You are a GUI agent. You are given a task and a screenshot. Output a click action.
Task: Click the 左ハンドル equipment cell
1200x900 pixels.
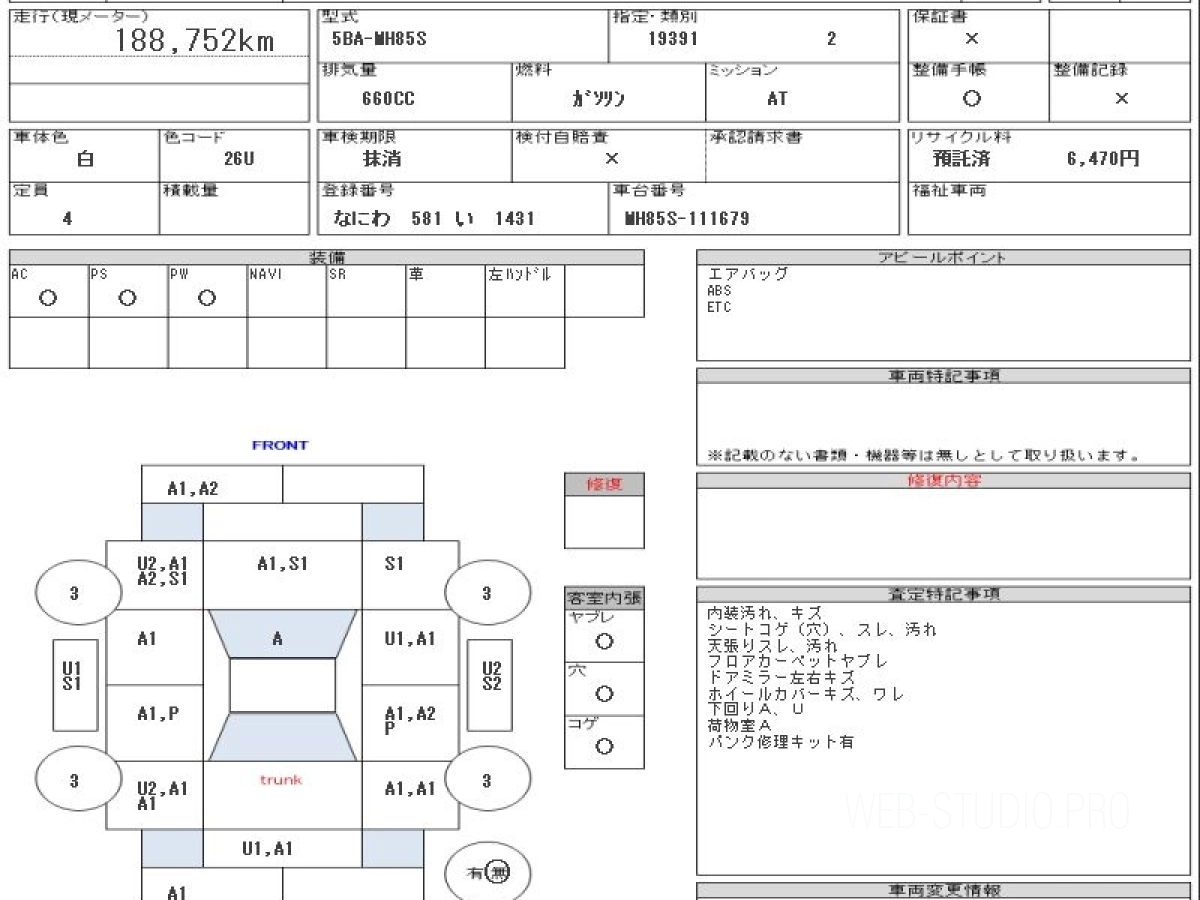click(x=525, y=291)
